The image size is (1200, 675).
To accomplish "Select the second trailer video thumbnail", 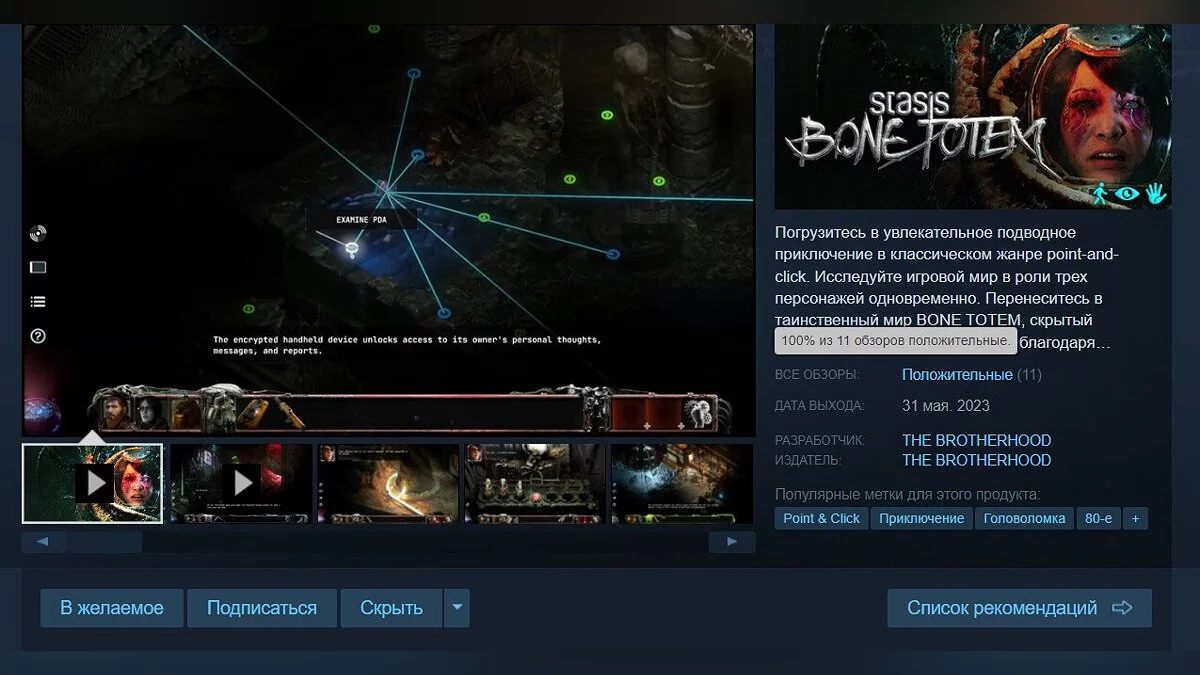I will point(241,484).
